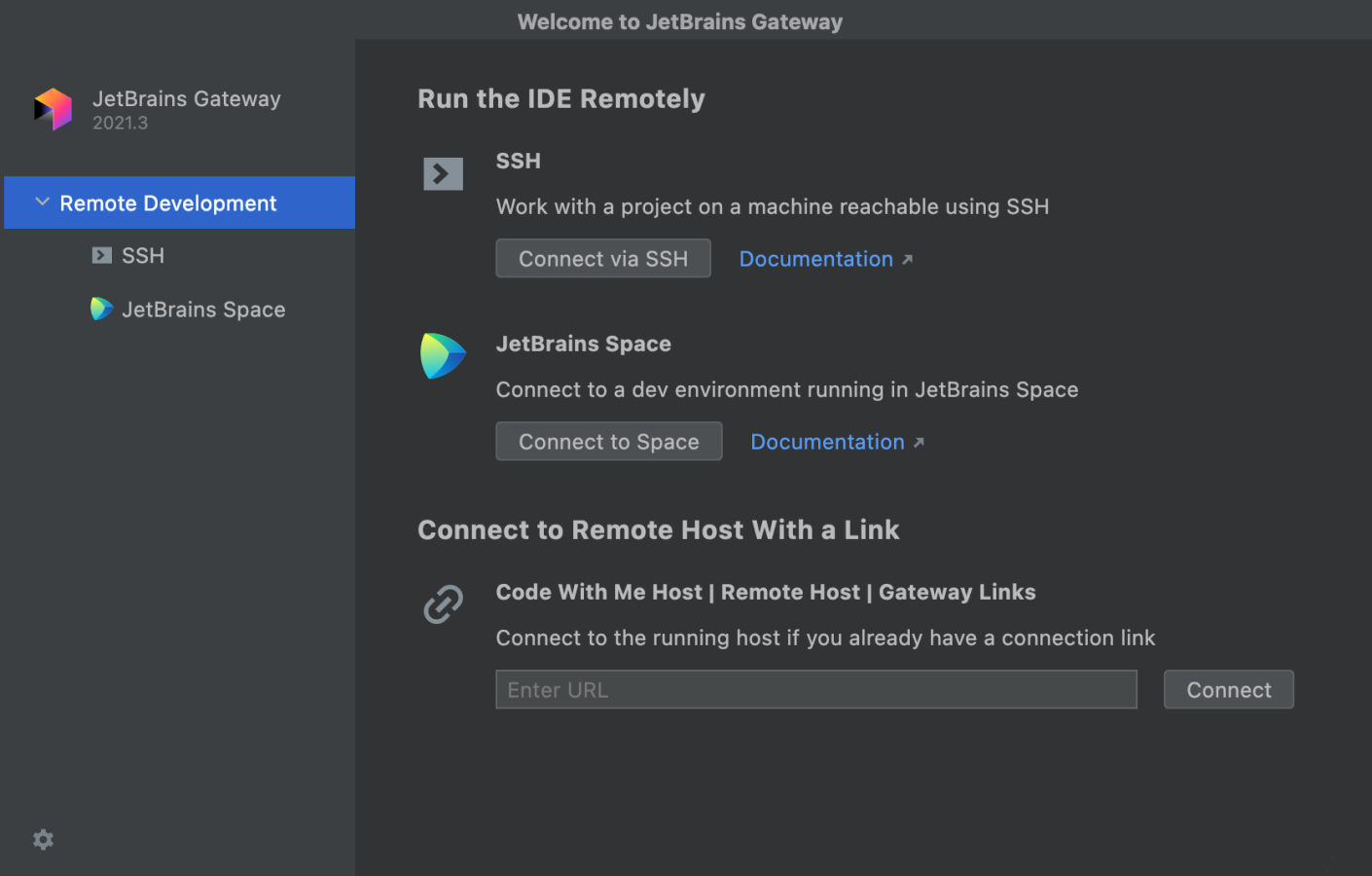Open the Remote Development menu entry
This screenshot has width=1372, height=876.
tap(167, 202)
